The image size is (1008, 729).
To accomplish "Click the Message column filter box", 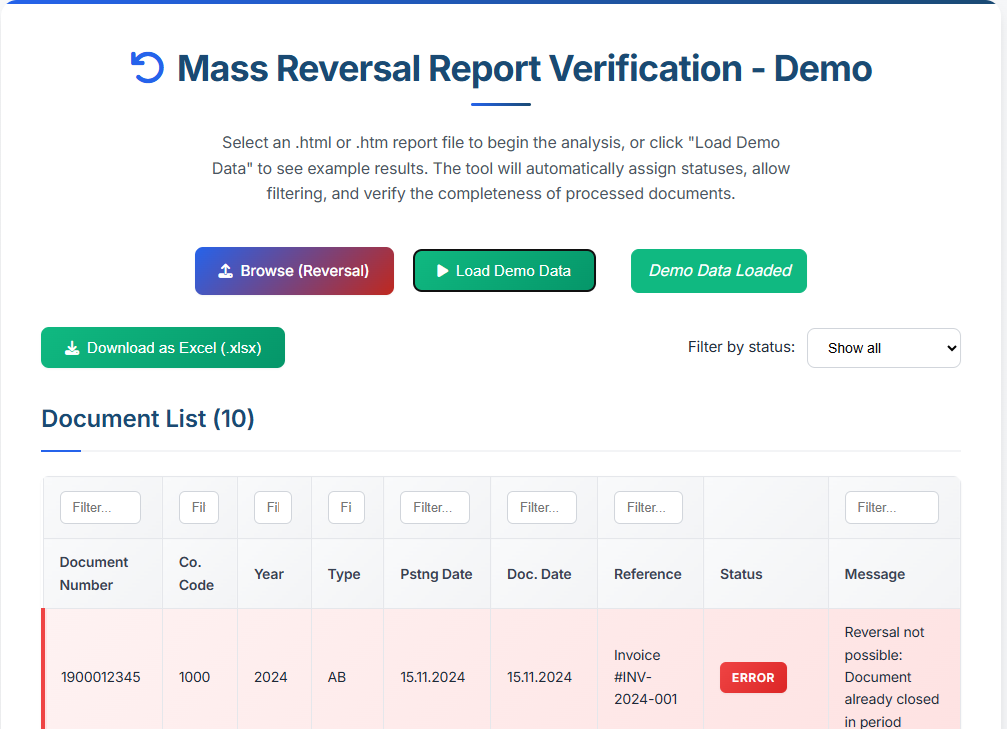I will click(891, 507).
